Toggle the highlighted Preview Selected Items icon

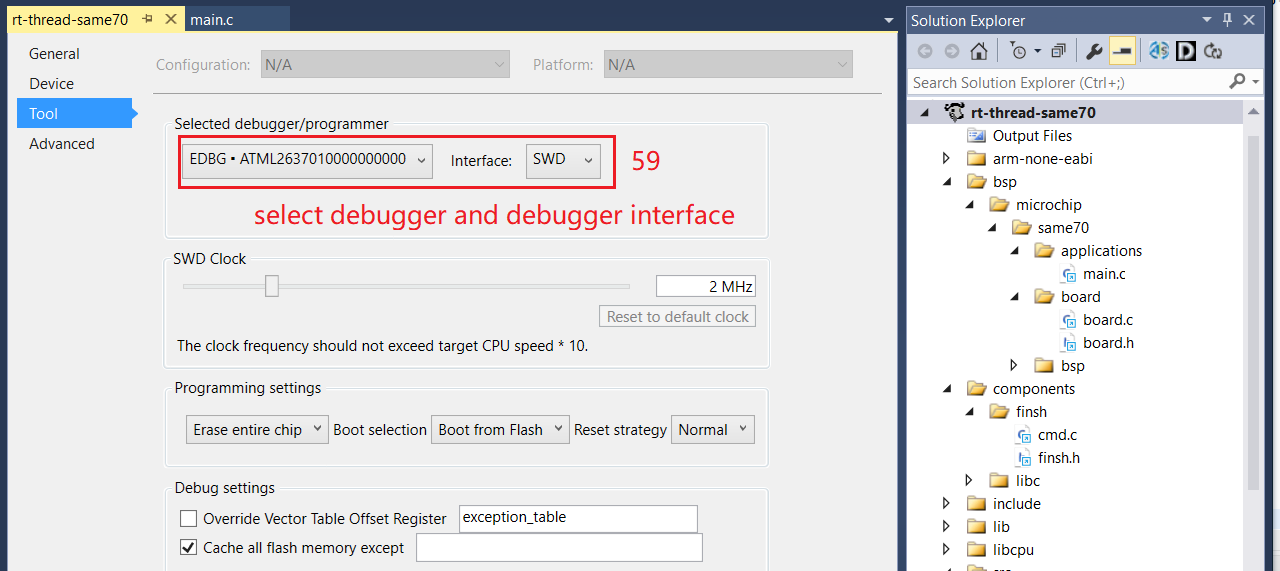(x=1122, y=51)
